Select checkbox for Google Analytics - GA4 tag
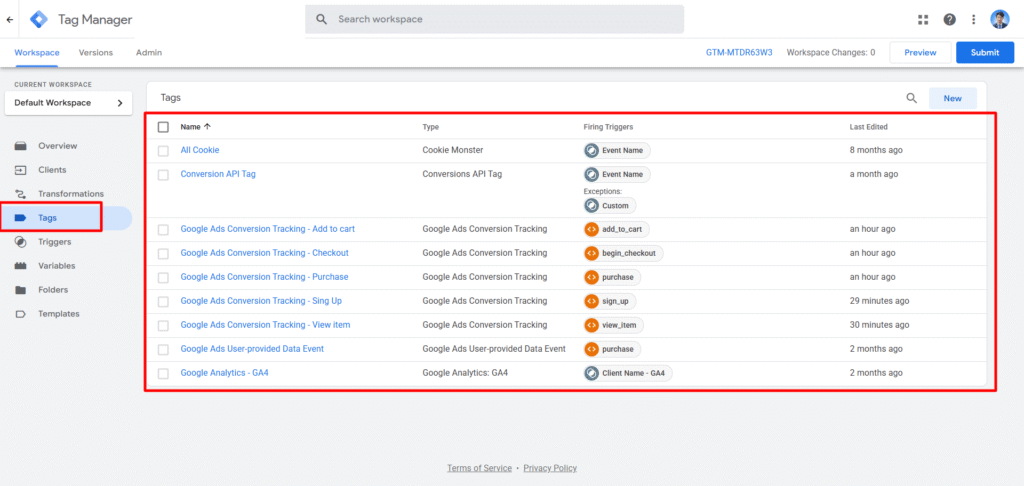The image size is (1024, 486). [x=163, y=373]
